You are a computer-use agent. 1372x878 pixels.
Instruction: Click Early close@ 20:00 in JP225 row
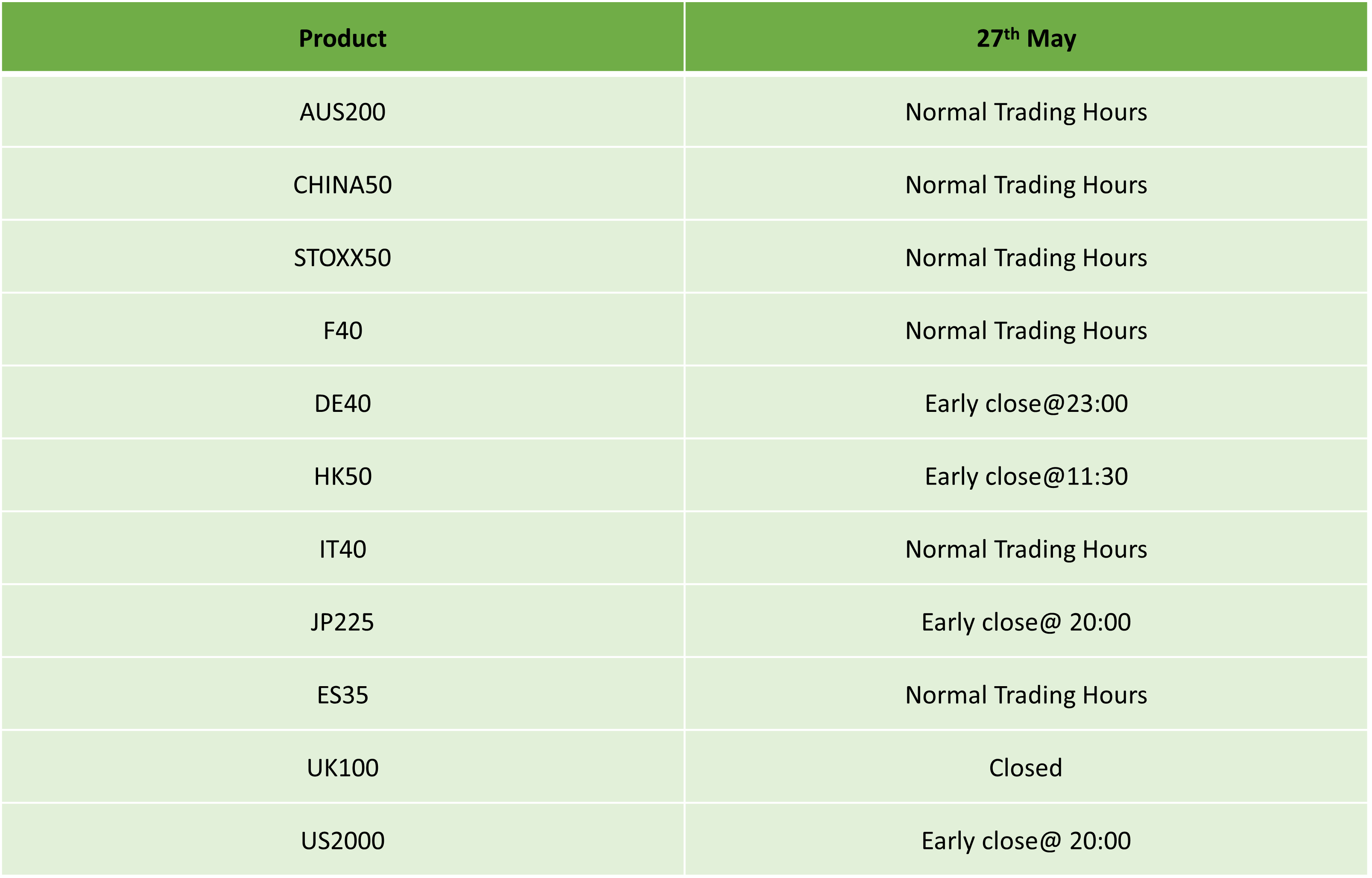1026,623
